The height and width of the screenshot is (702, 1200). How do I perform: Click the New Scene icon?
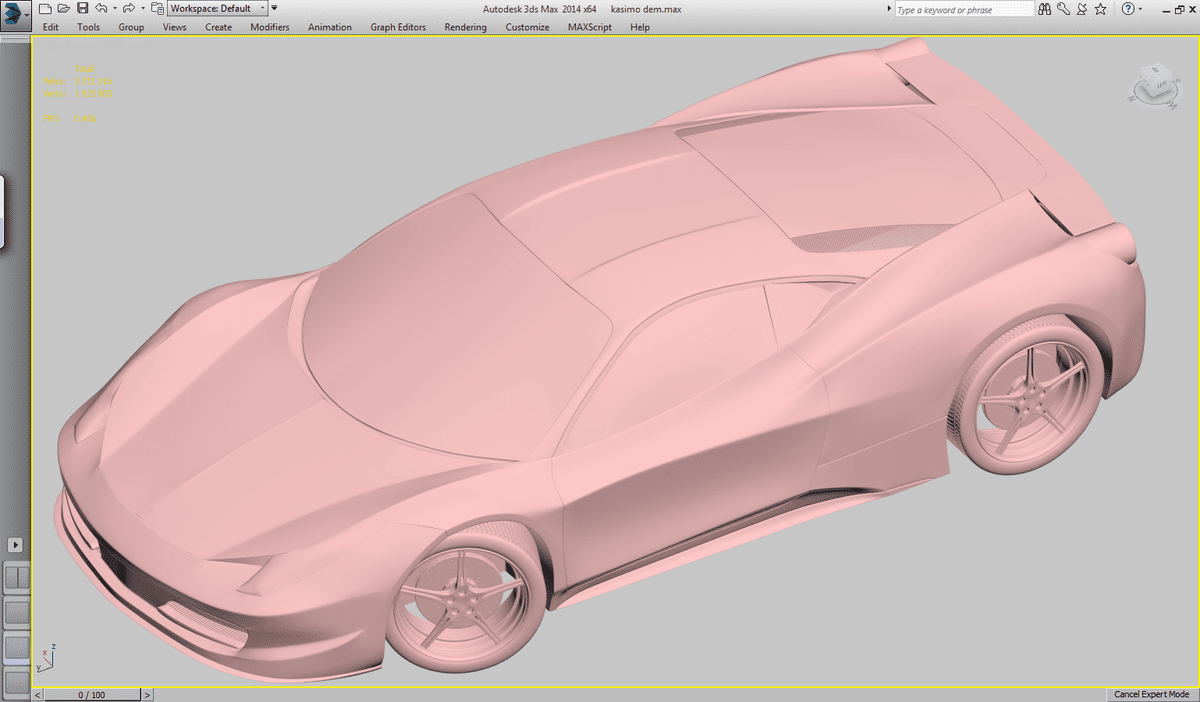[45, 9]
